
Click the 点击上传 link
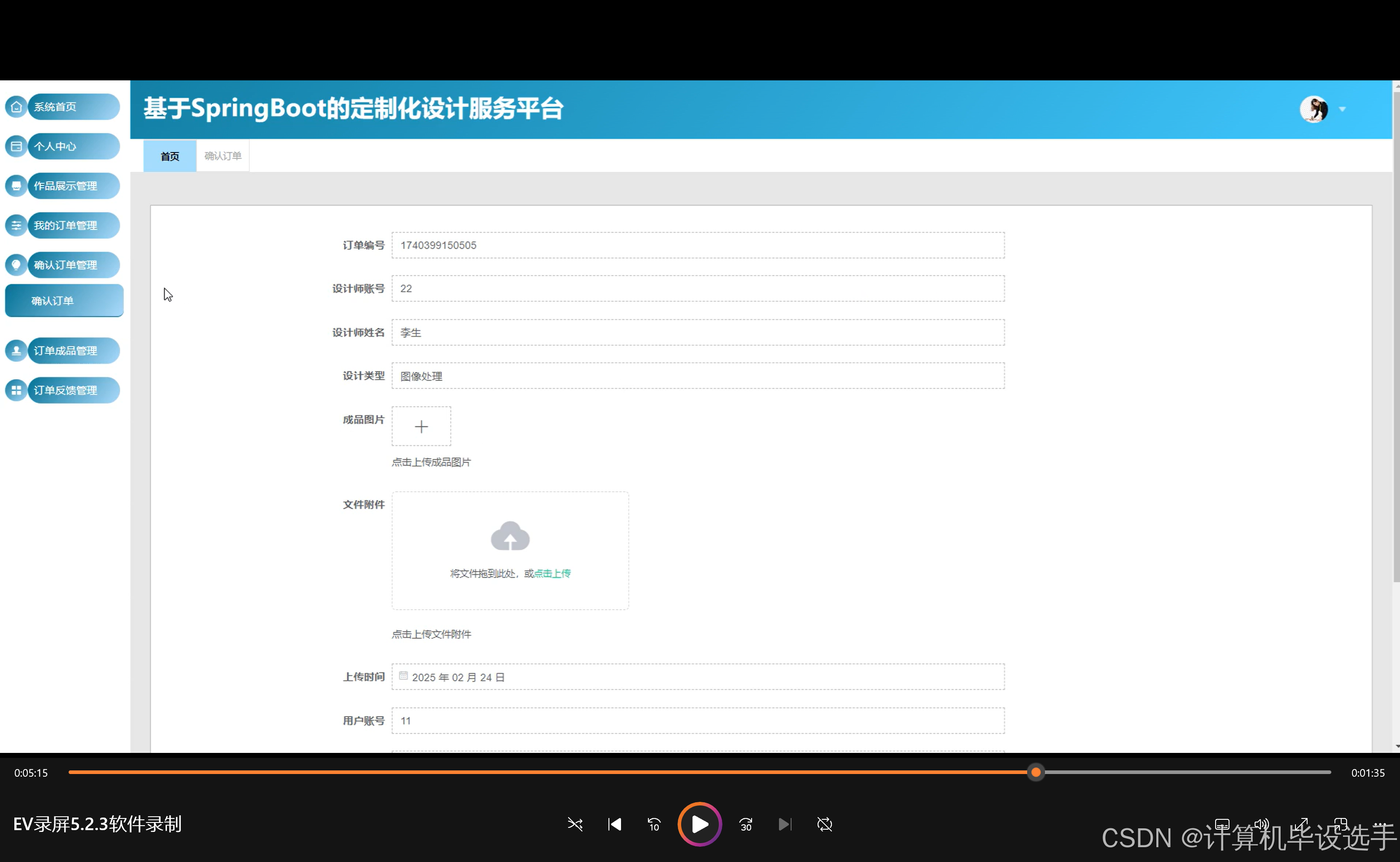coord(552,573)
